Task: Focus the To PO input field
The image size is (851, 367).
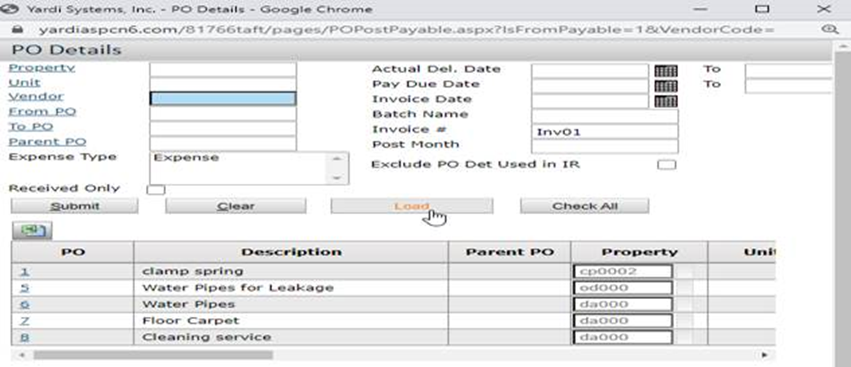Action: pyautogui.click(x=223, y=129)
